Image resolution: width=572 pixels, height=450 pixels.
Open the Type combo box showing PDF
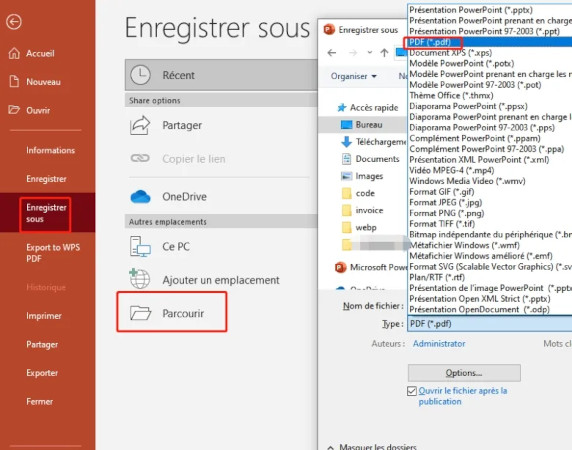pos(489,323)
